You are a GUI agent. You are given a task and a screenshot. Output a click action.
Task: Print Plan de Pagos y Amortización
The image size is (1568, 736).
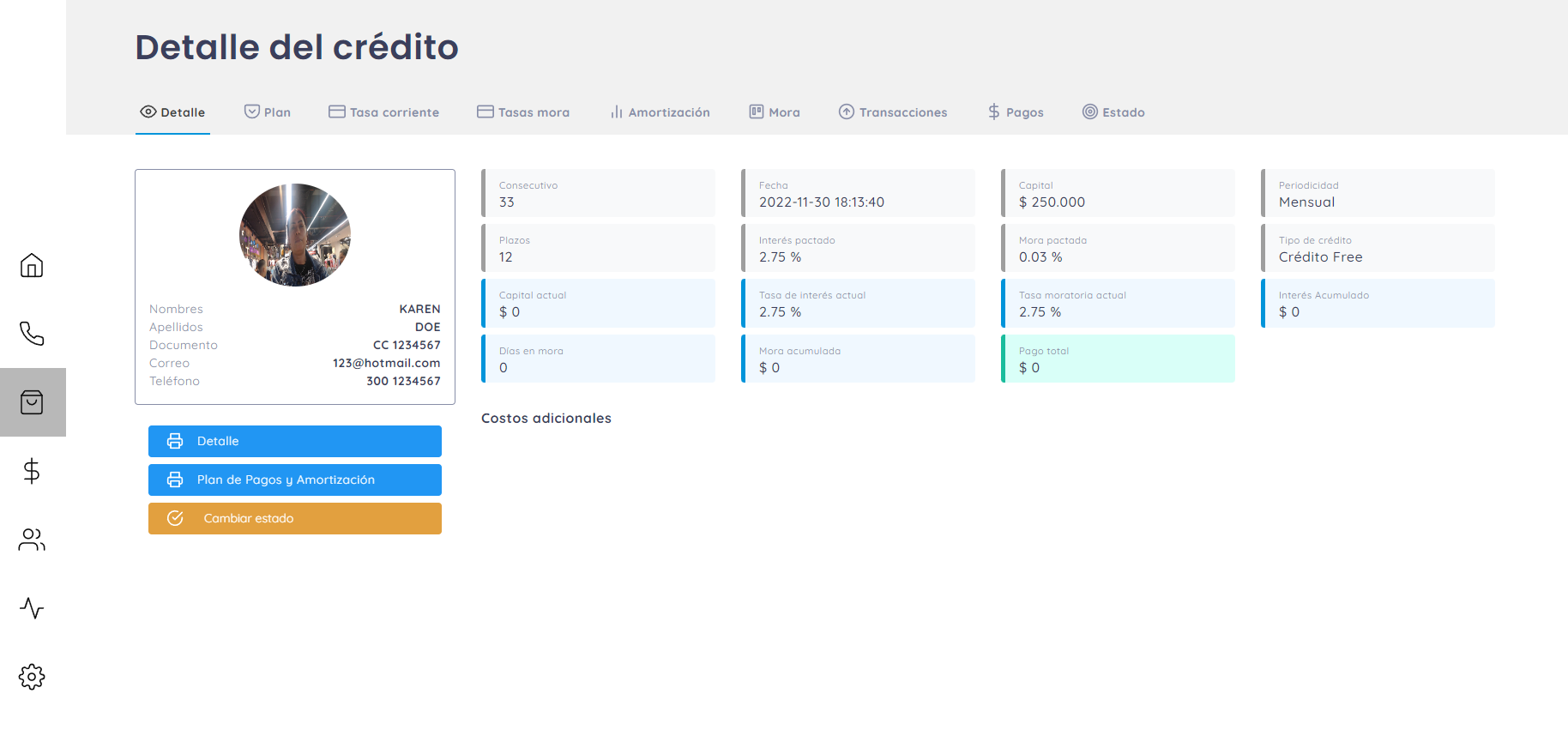pyautogui.click(x=295, y=480)
